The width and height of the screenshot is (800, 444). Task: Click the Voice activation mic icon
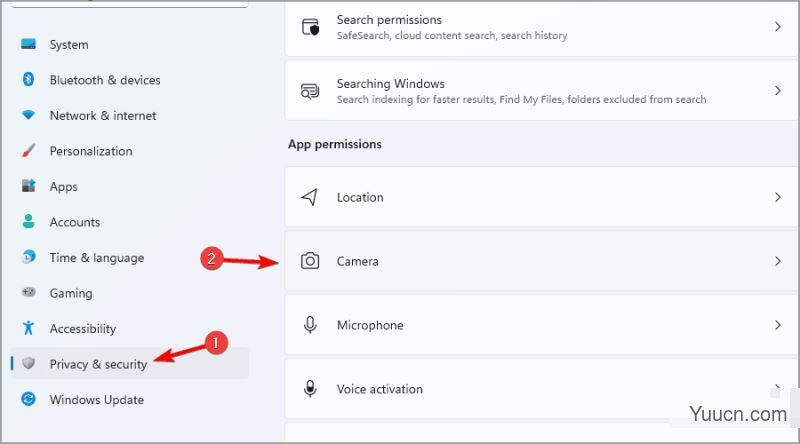pyautogui.click(x=310, y=388)
